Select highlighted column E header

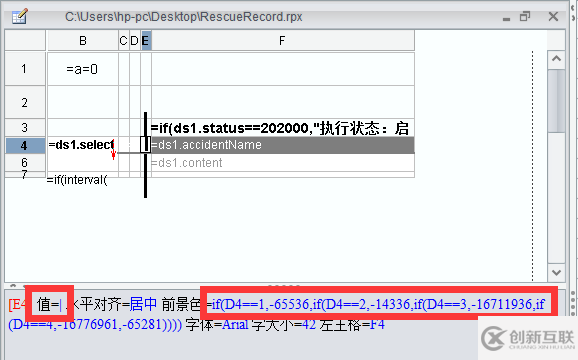click(x=146, y=41)
